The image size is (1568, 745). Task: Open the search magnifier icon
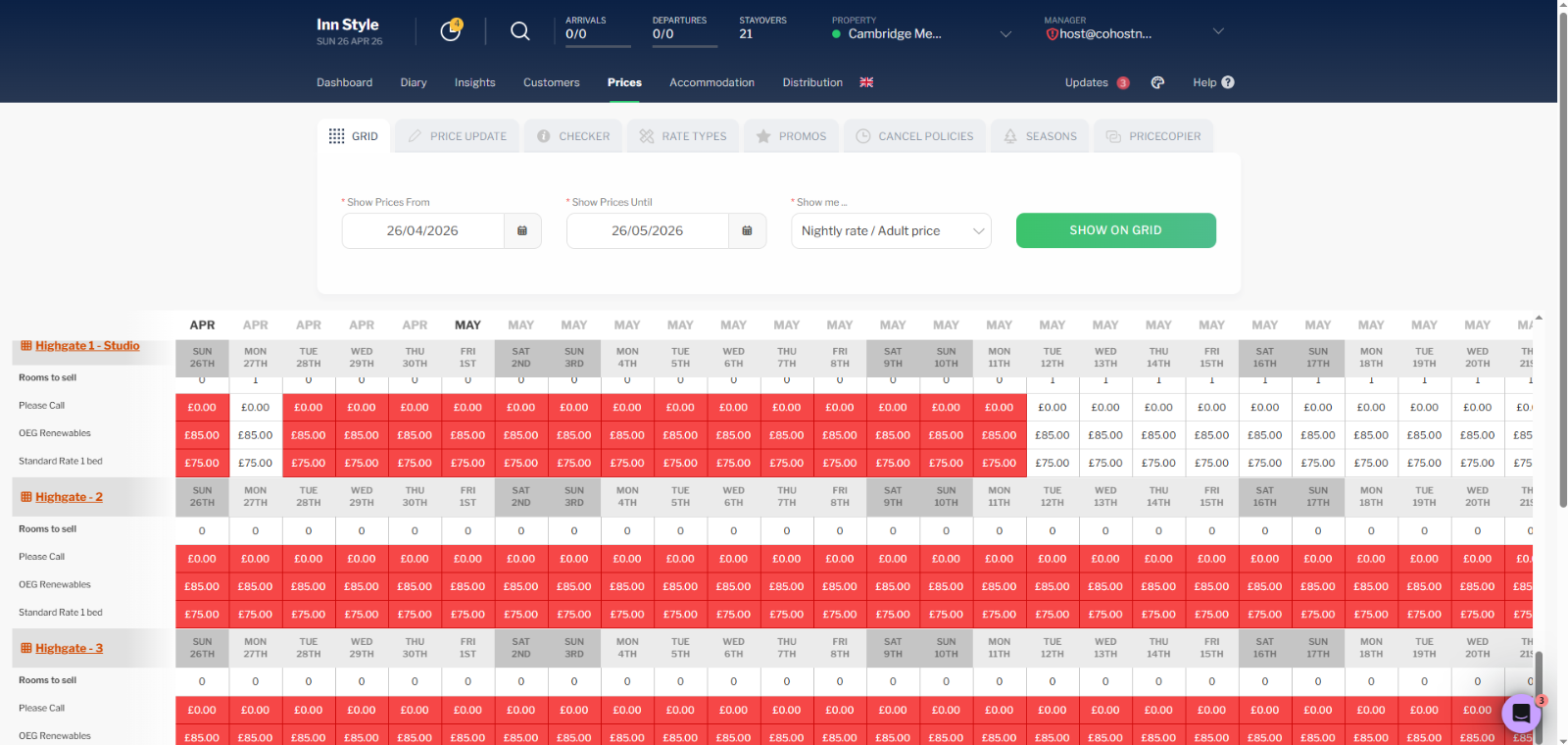520,31
